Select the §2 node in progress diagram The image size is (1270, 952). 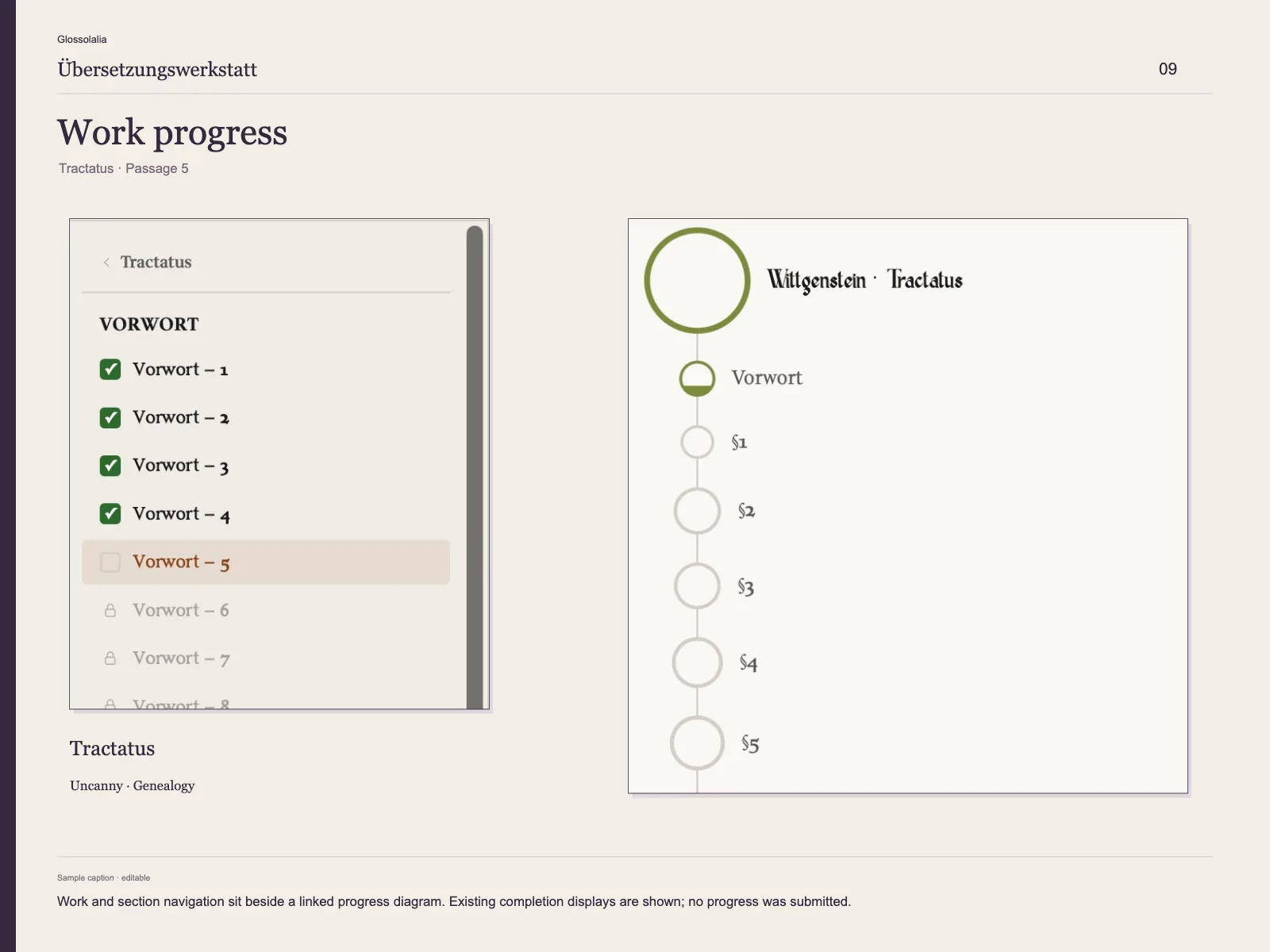(x=697, y=511)
